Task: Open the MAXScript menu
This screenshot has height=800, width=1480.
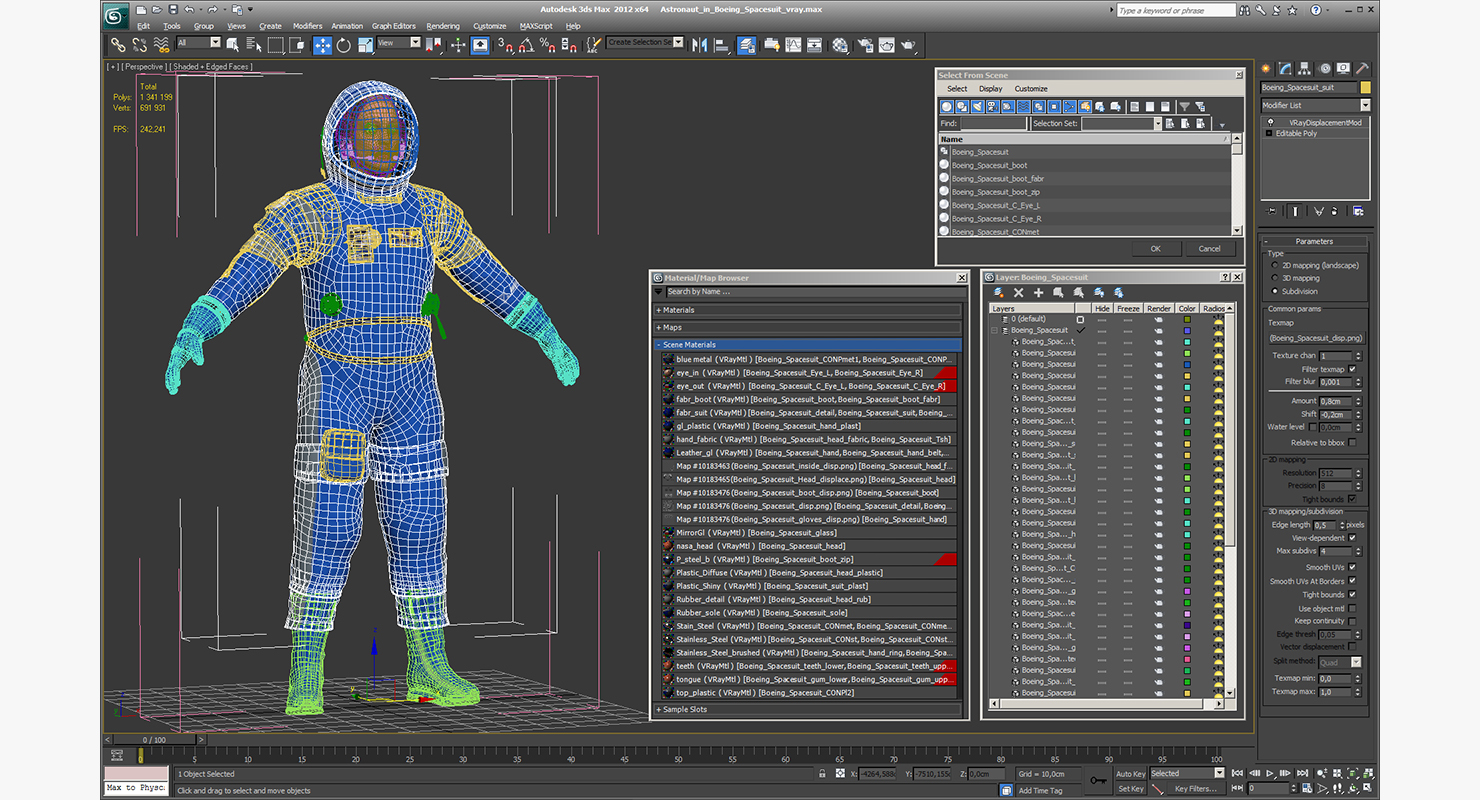Action: [x=536, y=26]
